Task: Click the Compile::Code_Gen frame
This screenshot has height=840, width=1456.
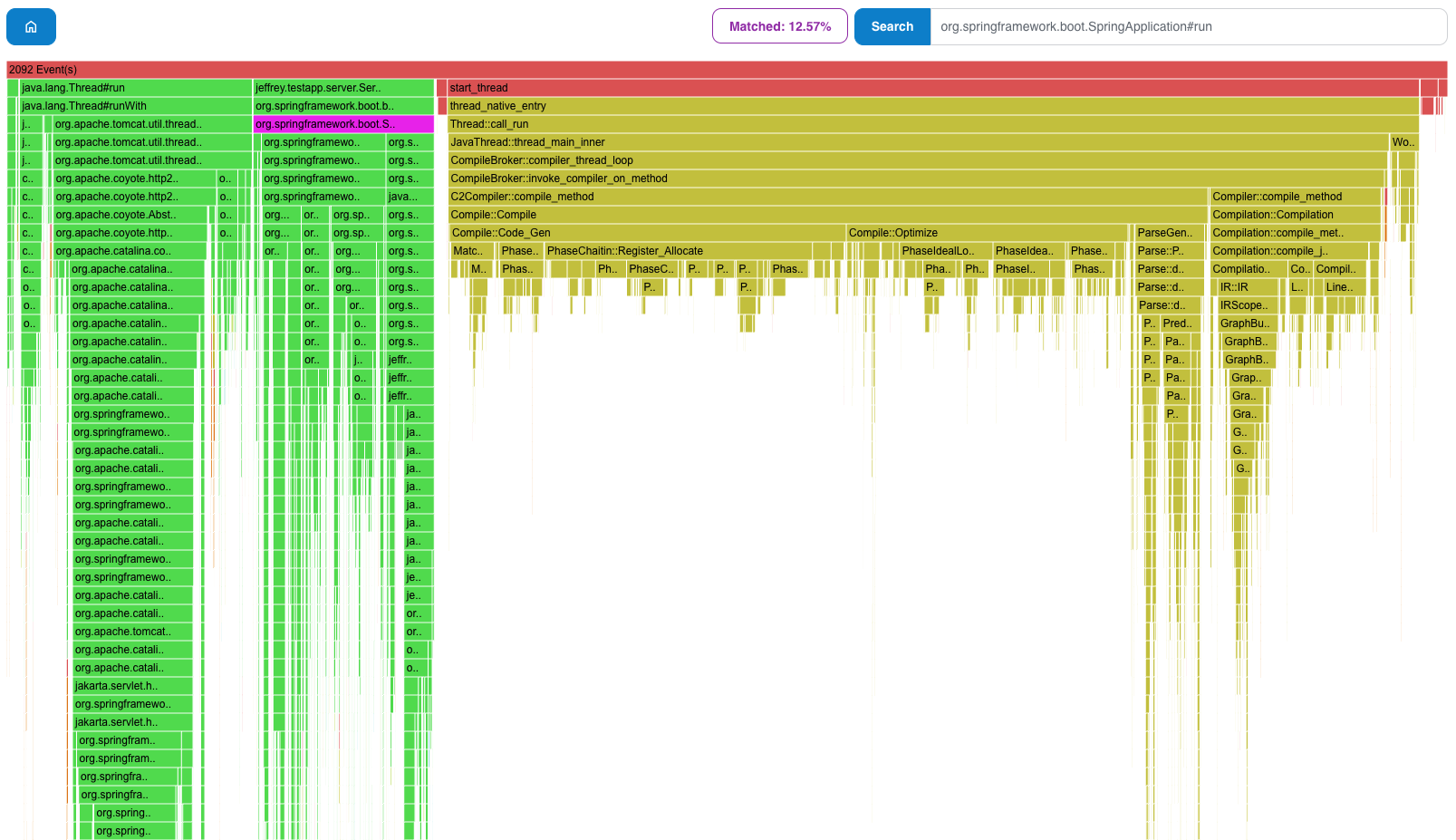Action: pyautogui.click(x=647, y=233)
